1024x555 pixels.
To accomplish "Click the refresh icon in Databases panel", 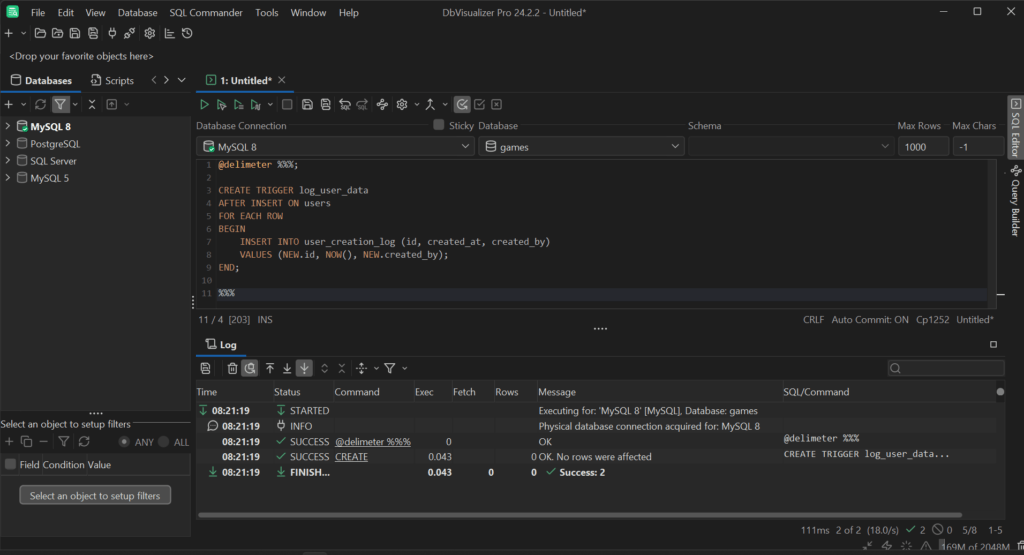I will click(x=40, y=104).
